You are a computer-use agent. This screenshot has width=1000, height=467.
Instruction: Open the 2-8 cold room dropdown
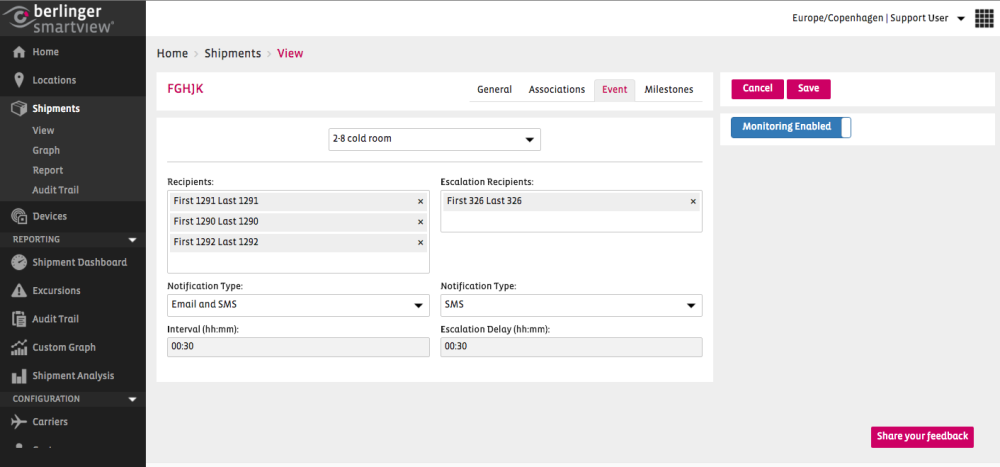click(435, 139)
